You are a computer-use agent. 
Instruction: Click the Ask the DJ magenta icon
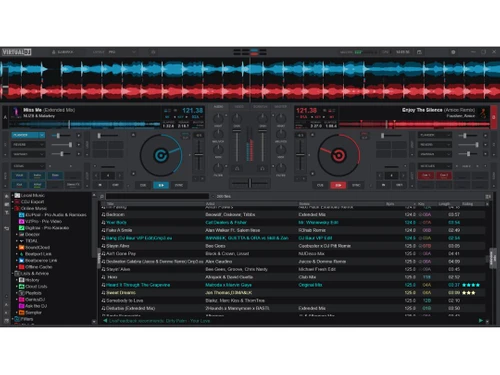click(21, 306)
